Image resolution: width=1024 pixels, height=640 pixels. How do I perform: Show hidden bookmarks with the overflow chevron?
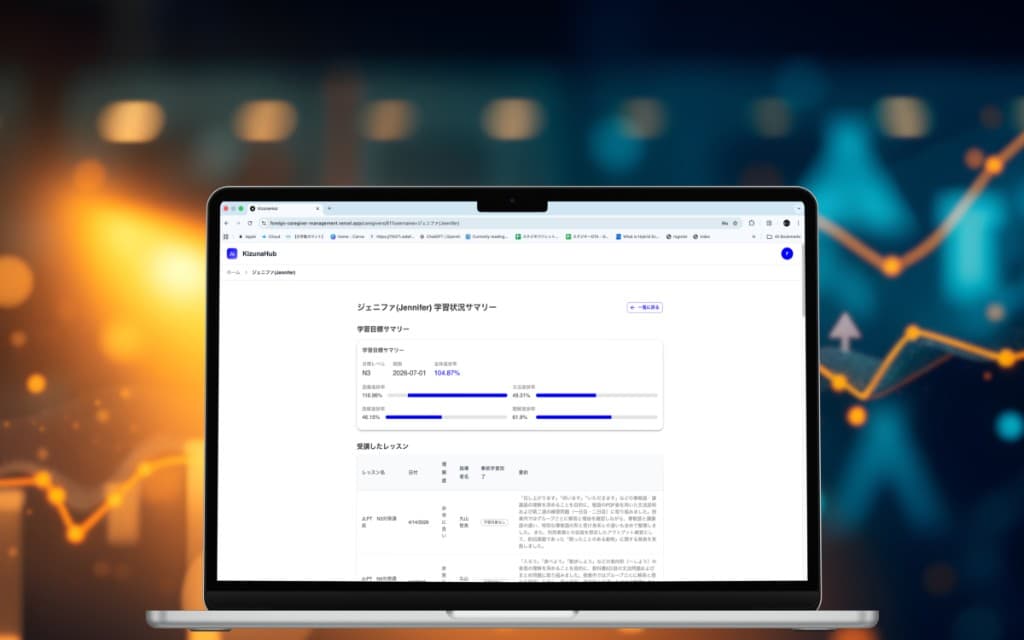point(754,236)
